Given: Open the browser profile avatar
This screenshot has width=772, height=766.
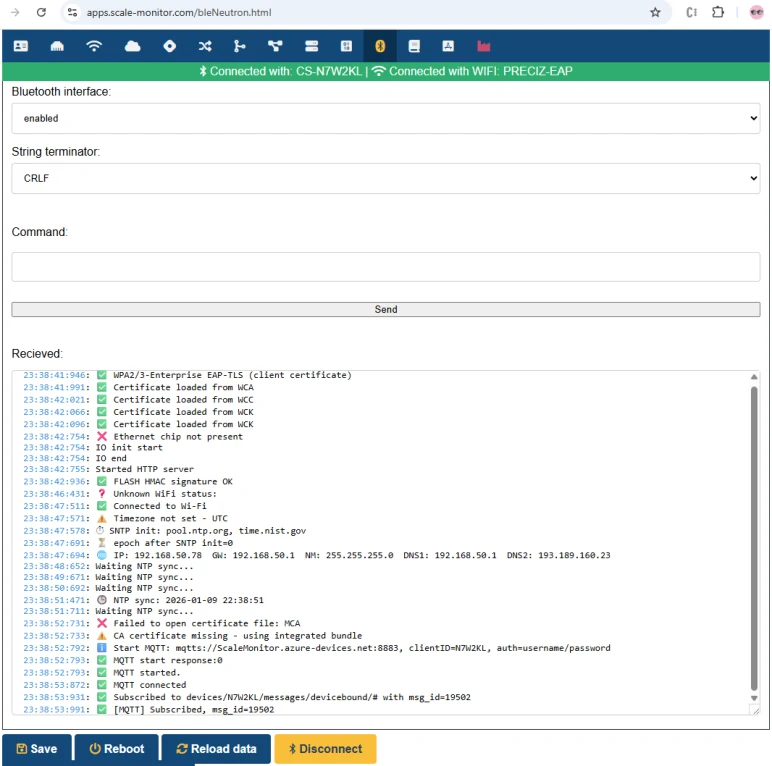Looking at the screenshot, I should tap(756, 12).
